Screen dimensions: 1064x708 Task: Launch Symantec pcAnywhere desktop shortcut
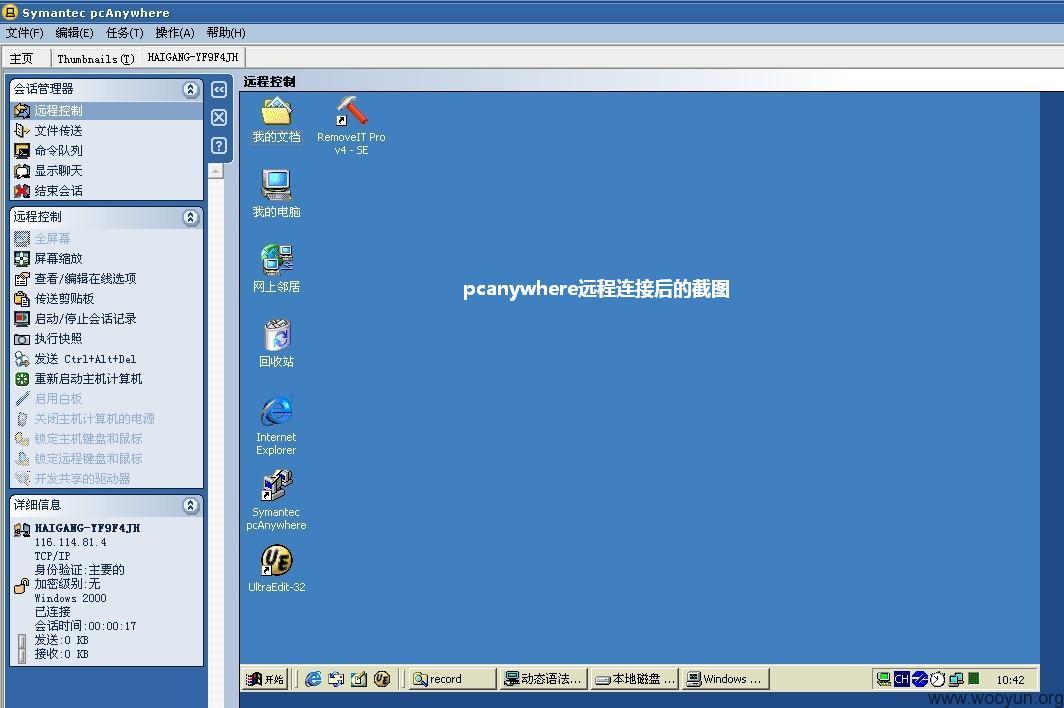point(276,500)
